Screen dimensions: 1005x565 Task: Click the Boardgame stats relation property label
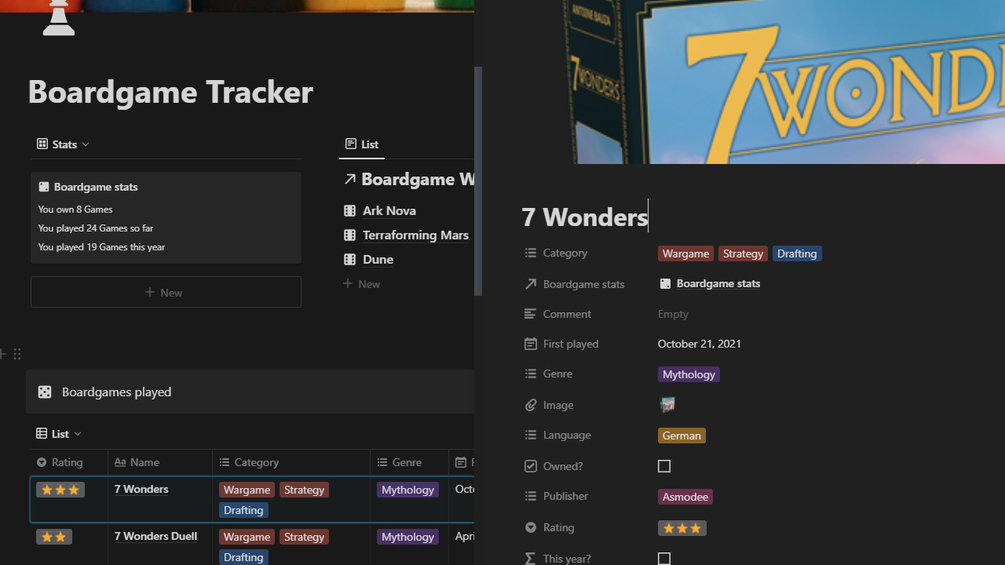coord(575,284)
